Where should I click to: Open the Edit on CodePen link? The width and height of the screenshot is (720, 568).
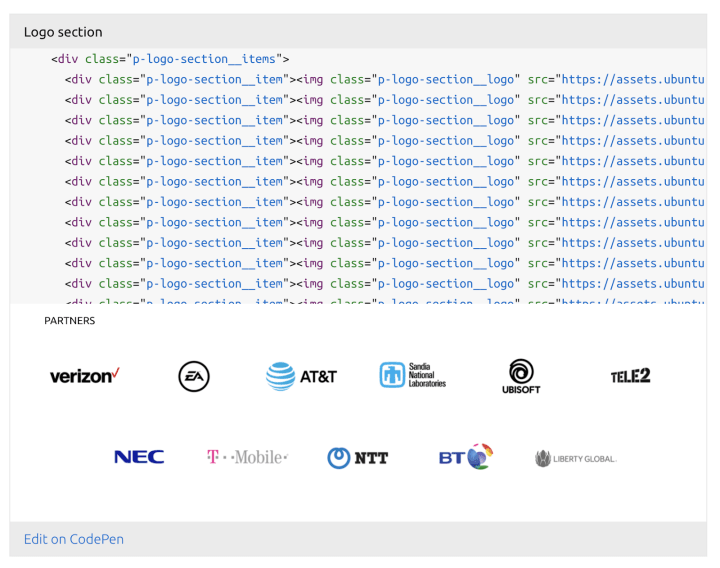tap(73, 539)
